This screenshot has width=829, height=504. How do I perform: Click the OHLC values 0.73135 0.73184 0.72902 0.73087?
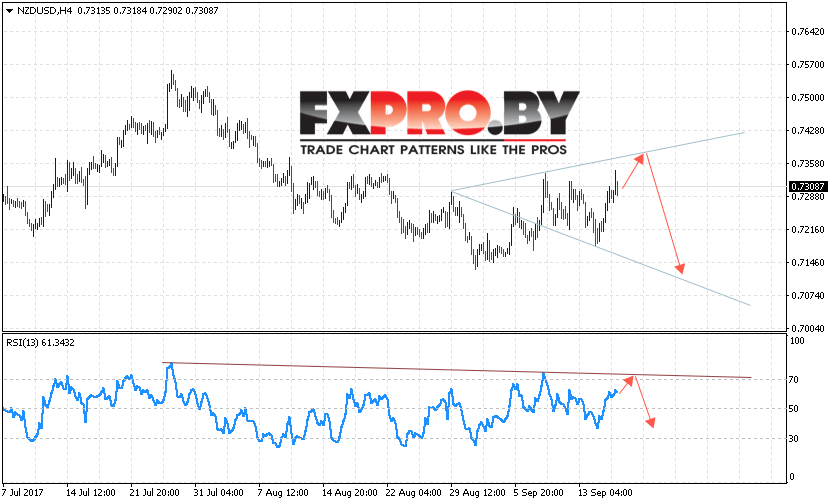[148, 11]
